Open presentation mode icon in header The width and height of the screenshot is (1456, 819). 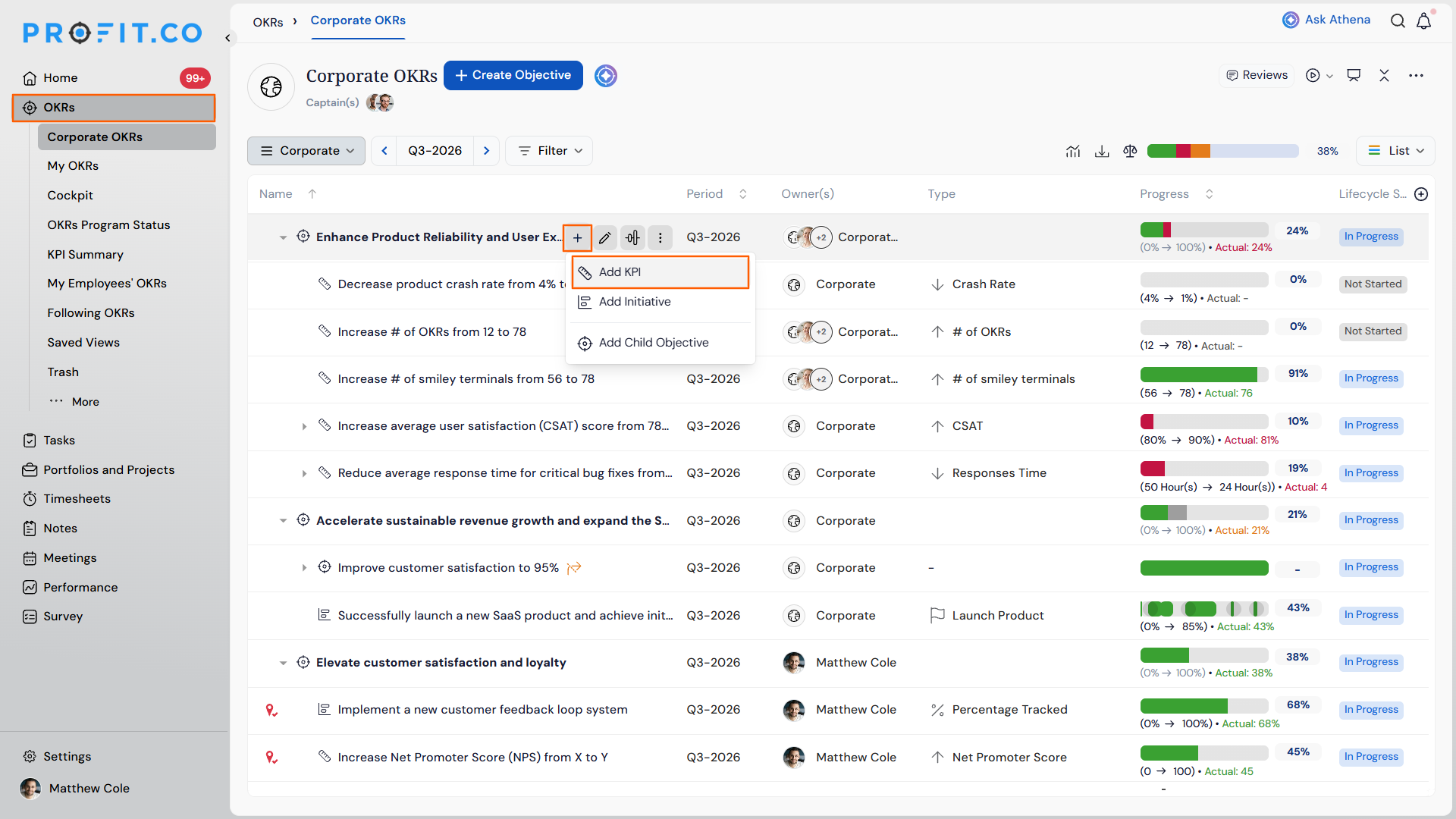pyautogui.click(x=1354, y=75)
